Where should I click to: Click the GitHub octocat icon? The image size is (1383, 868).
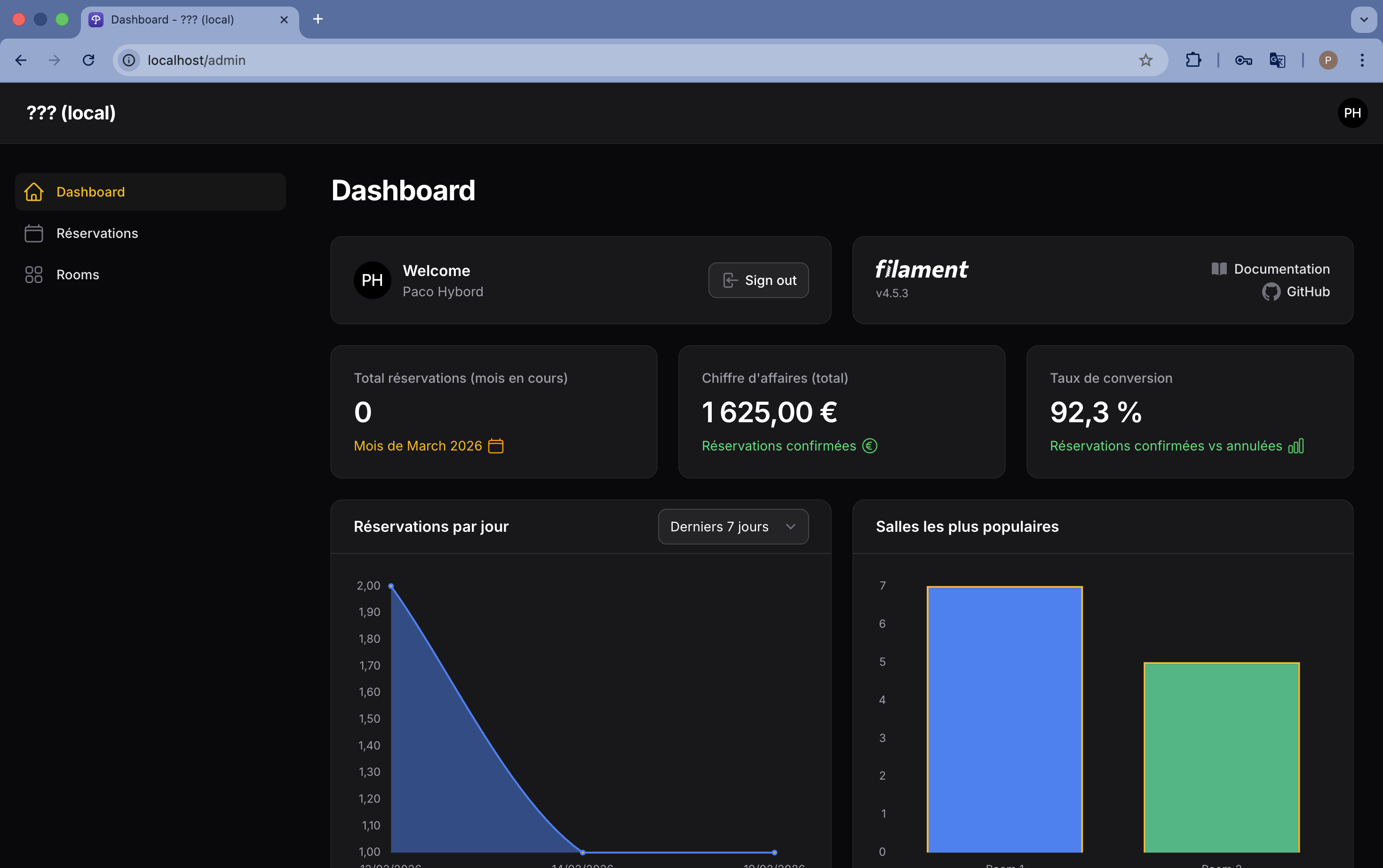coord(1271,292)
